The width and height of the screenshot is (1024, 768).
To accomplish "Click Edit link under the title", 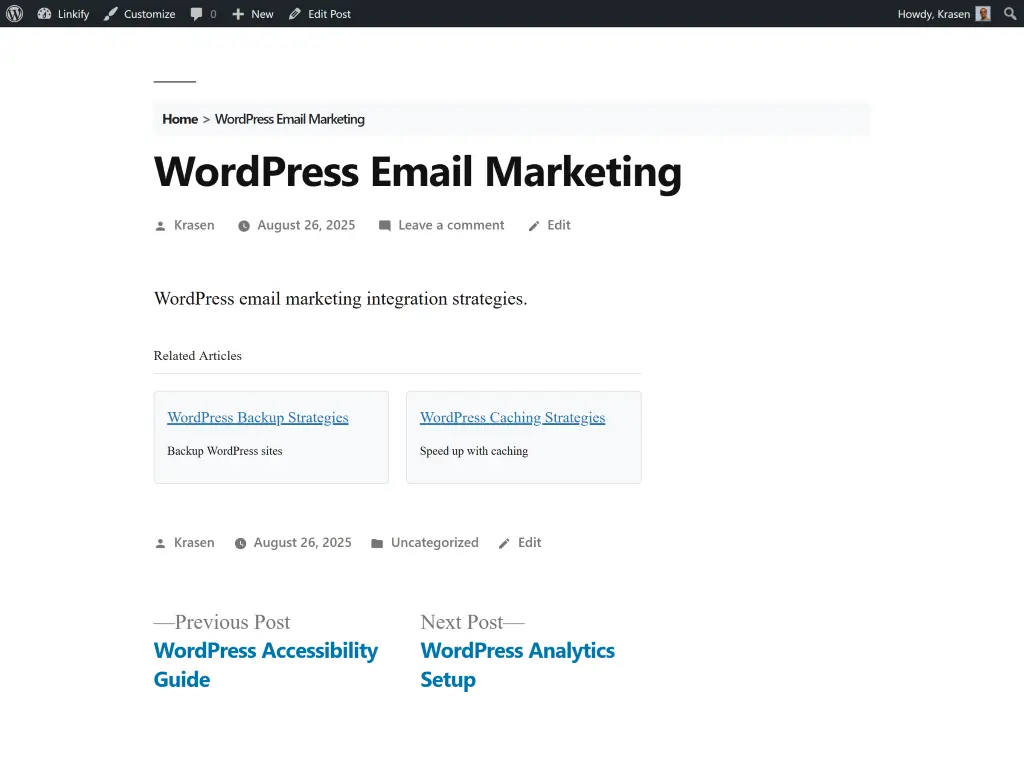I will click(559, 225).
